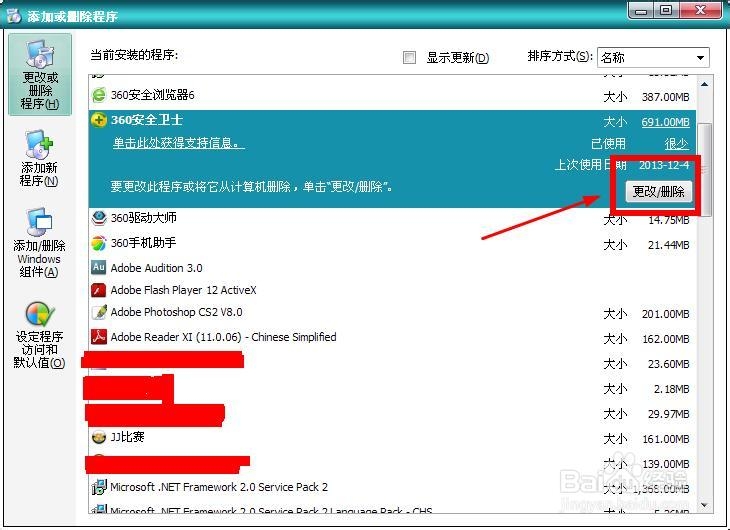This screenshot has width=730, height=530.
Task: Click the 201.00MB size value
Action: (665, 314)
